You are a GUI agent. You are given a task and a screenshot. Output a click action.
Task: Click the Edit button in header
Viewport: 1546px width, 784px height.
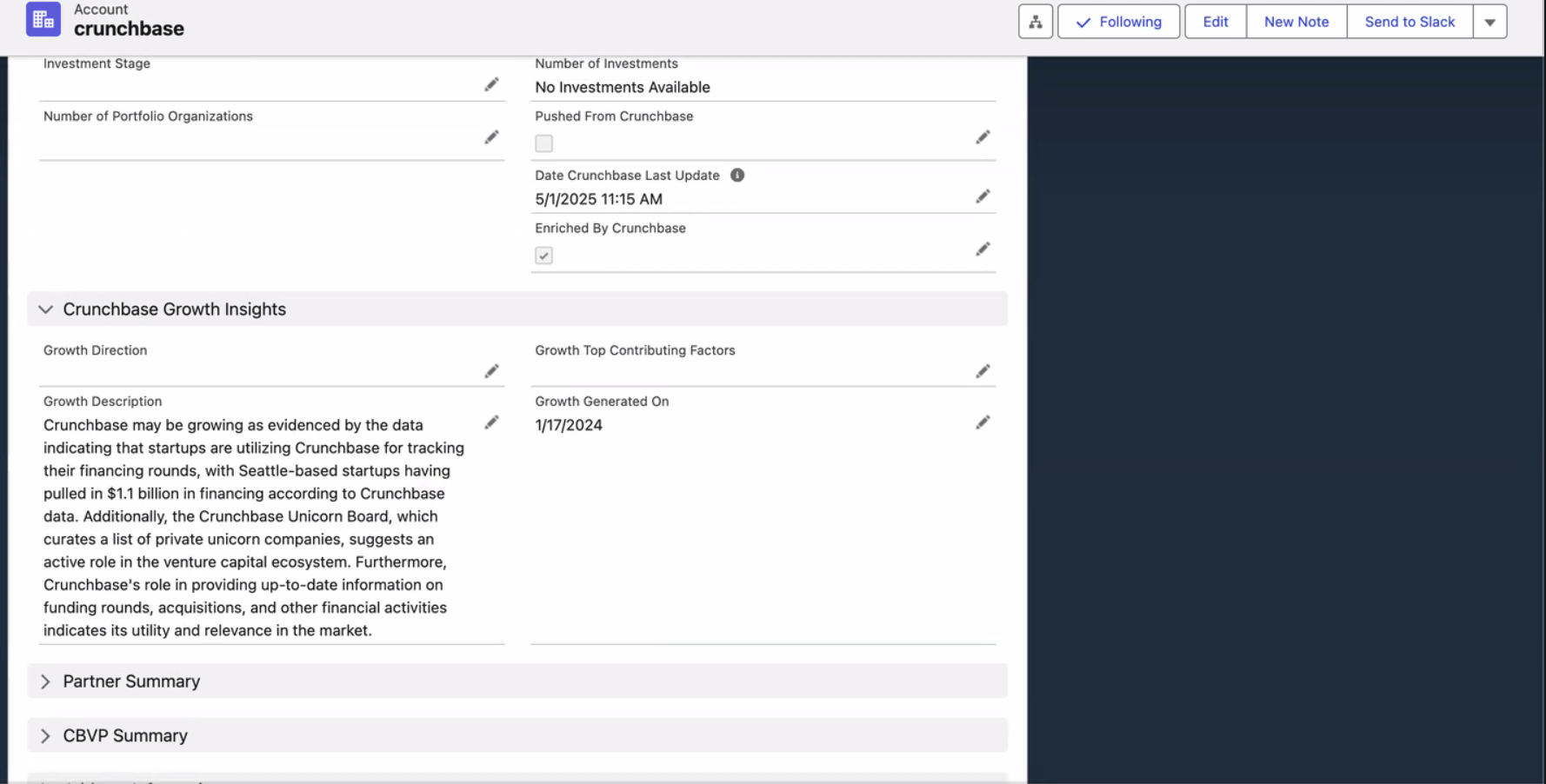coord(1216,22)
